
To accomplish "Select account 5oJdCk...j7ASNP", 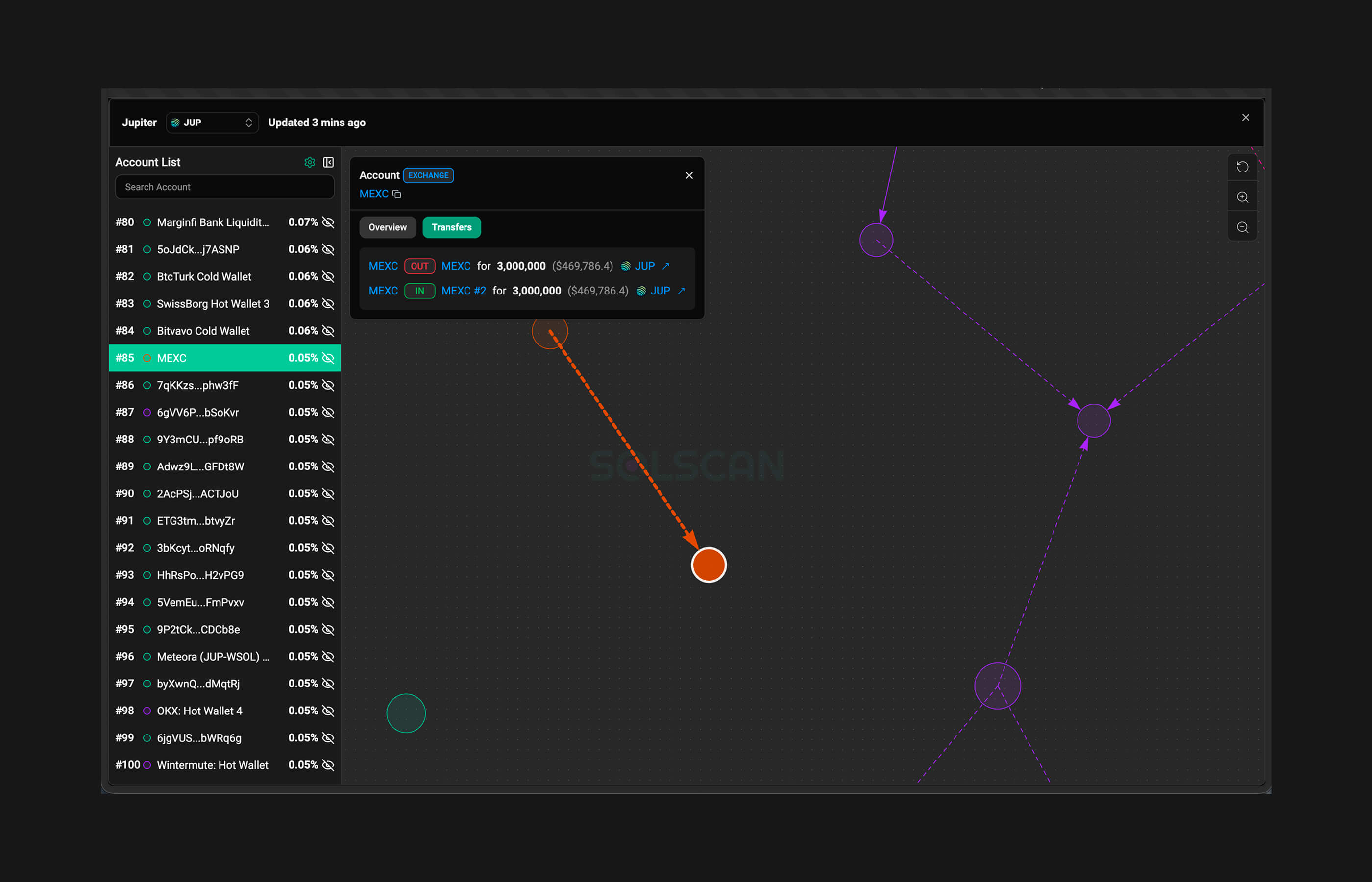I will pyautogui.click(x=224, y=249).
